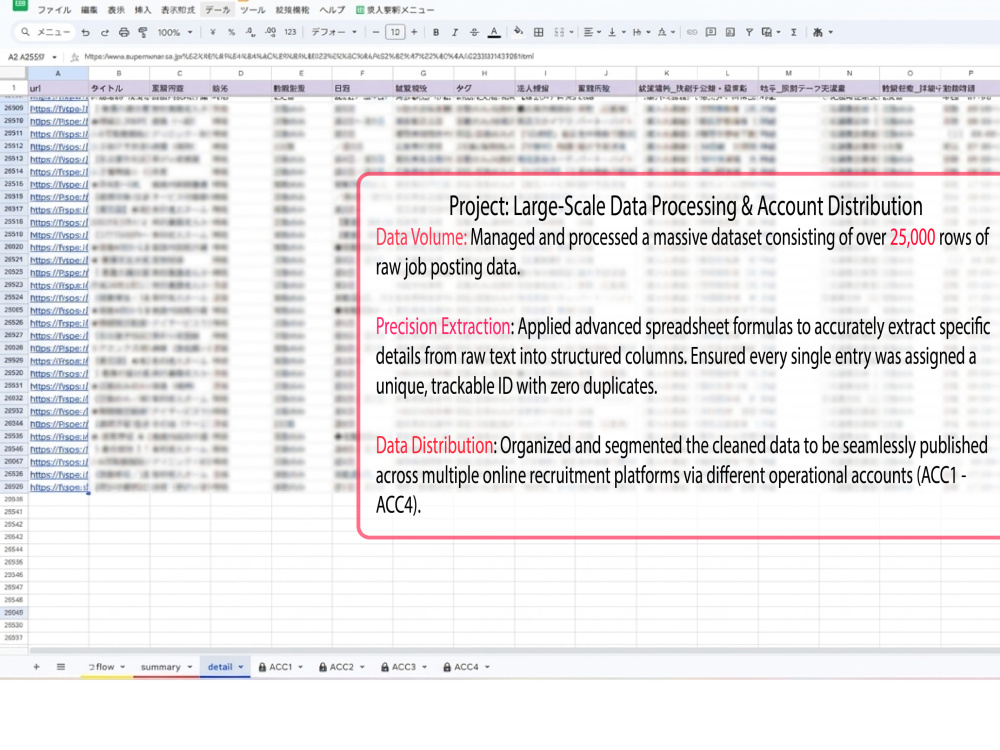Click the タイトル header cell
The width and height of the screenshot is (1000, 750).
[x=119, y=88]
